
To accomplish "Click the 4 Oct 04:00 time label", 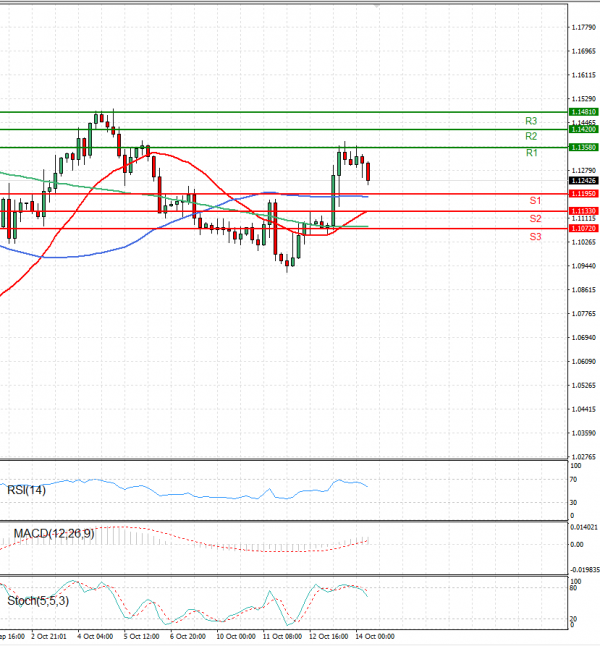I will 95,637.
